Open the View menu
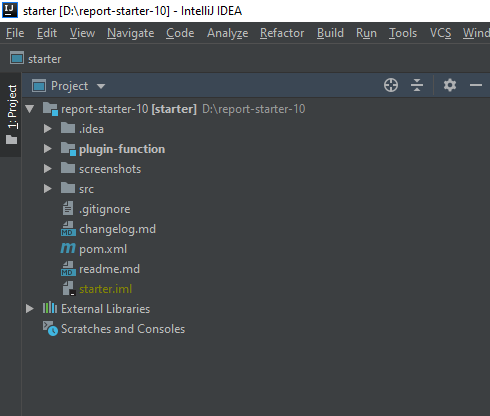490x416 pixels. pos(82,33)
